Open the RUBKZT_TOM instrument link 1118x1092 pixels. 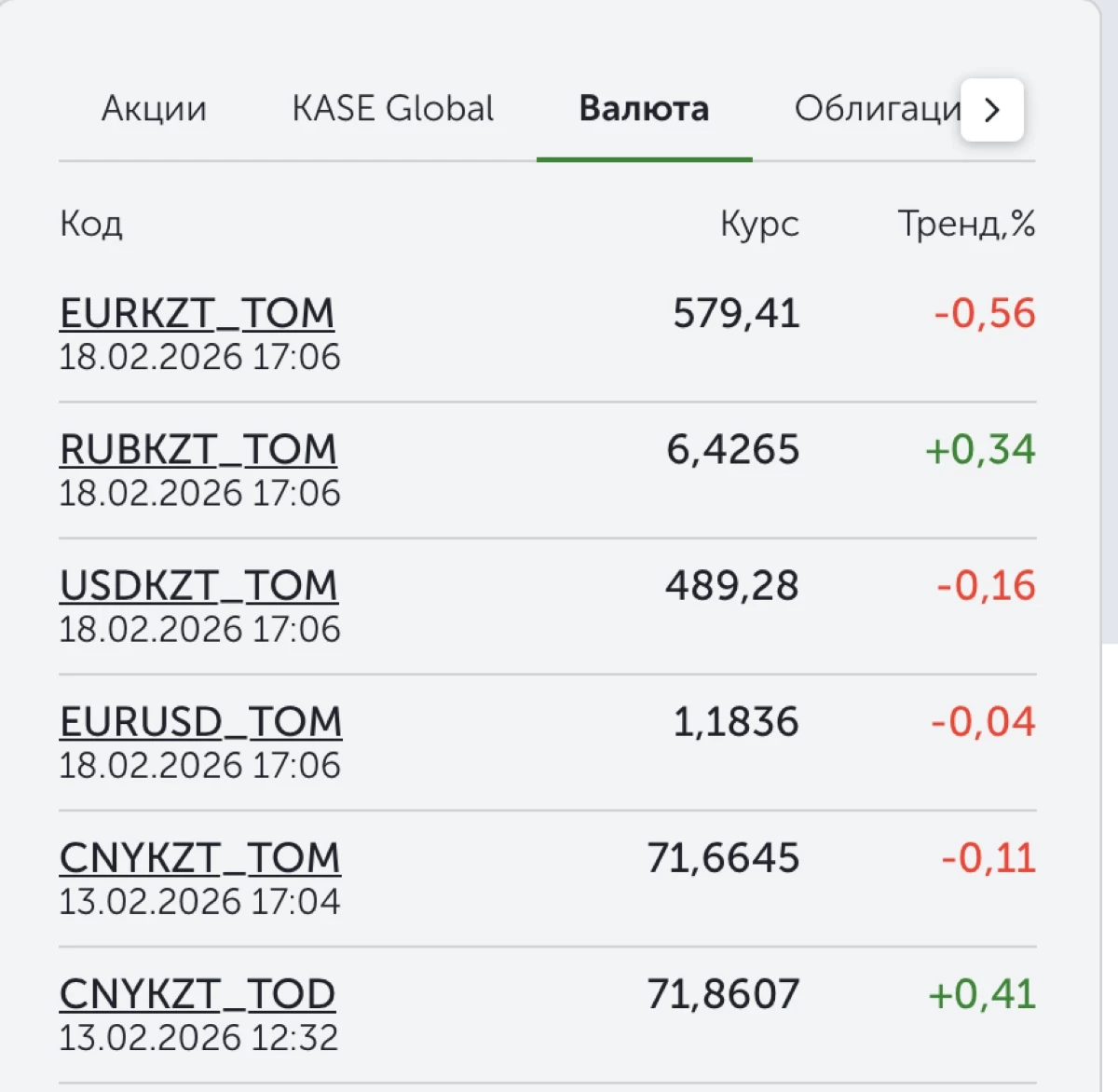[x=198, y=449]
